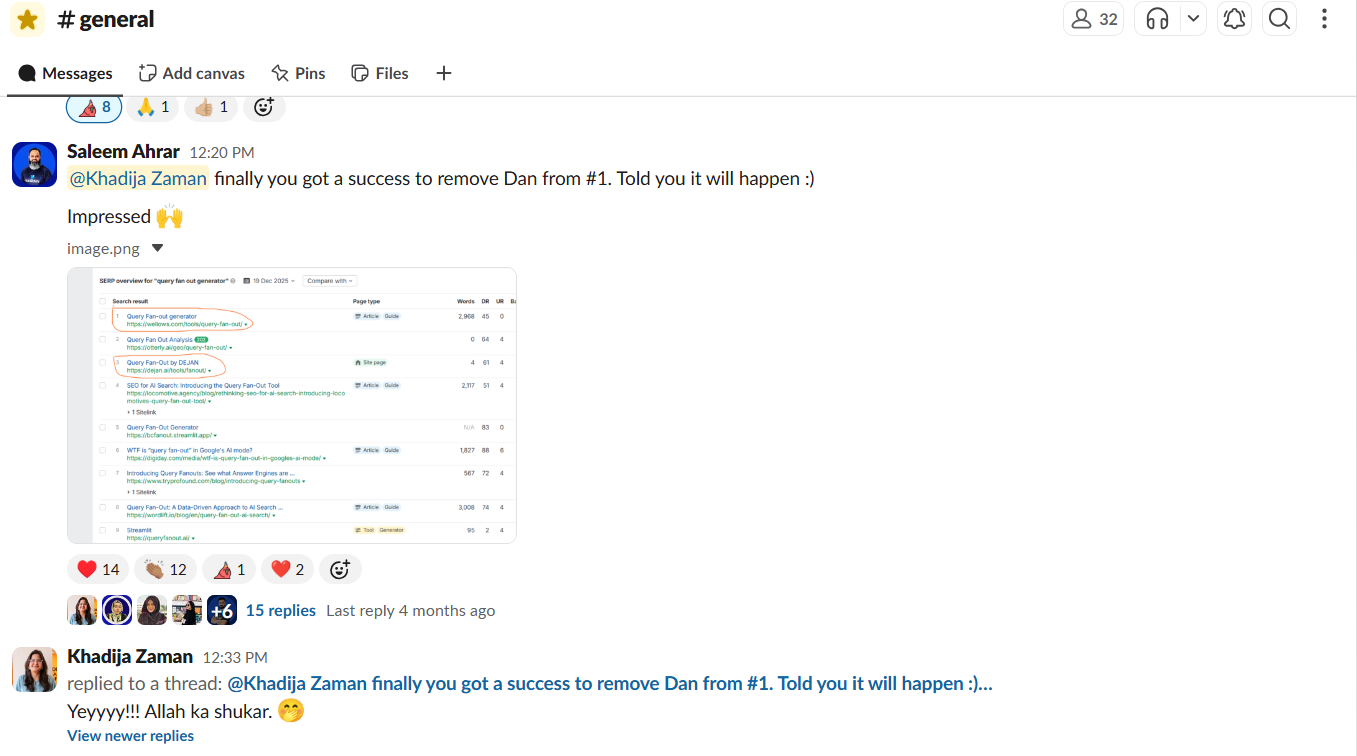Toggle the party hat reaction with 8
Viewport: 1357px width, 756px height.
[x=94, y=107]
